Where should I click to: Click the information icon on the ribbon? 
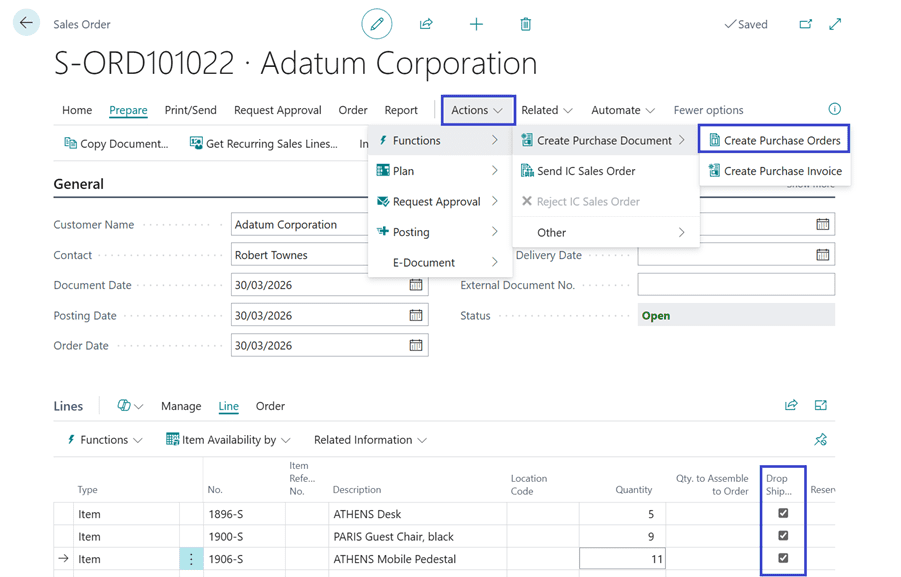[x=834, y=109]
